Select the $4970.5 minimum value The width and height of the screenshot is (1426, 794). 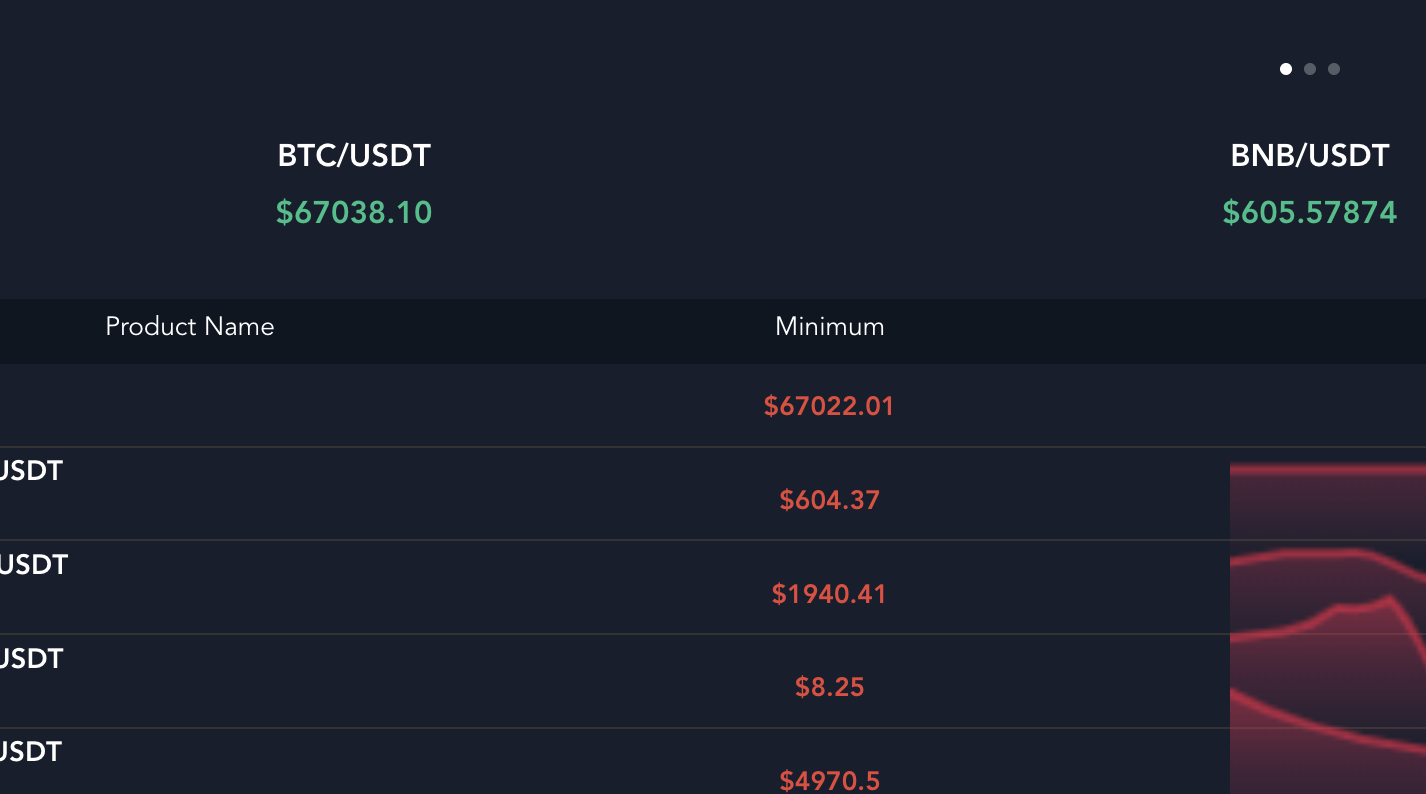point(829,780)
